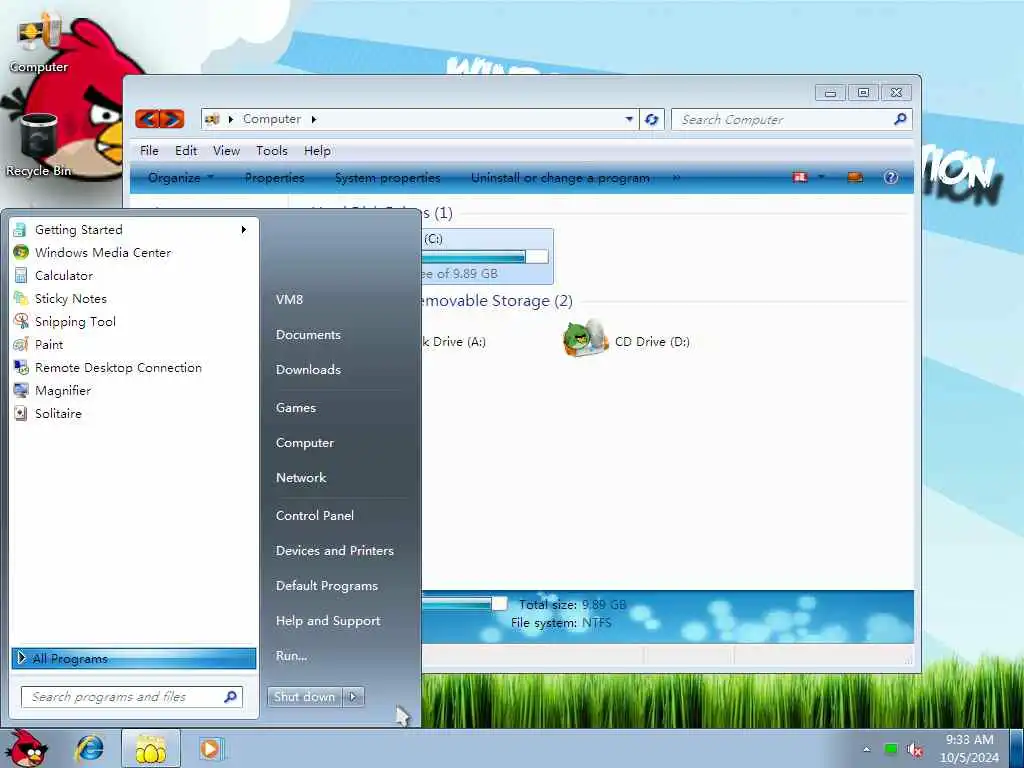Open Games from Start menu

click(x=296, y=408)
